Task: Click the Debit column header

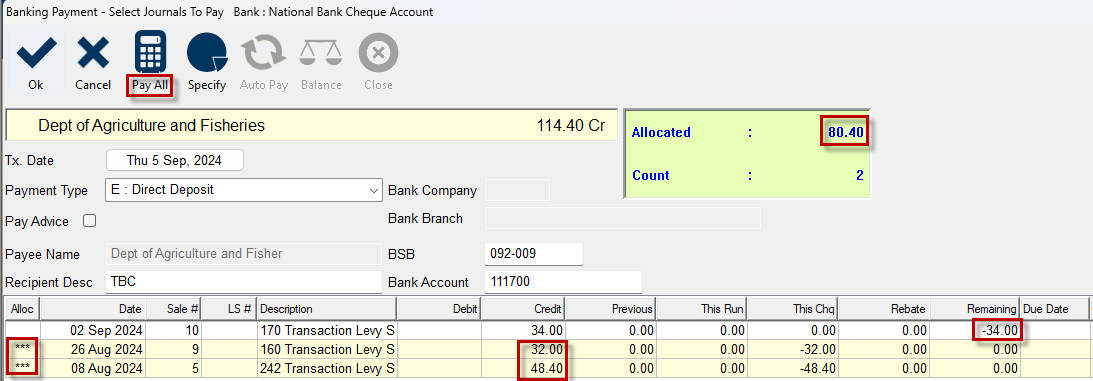Action: pyautogui.click(x=438, y=309)
